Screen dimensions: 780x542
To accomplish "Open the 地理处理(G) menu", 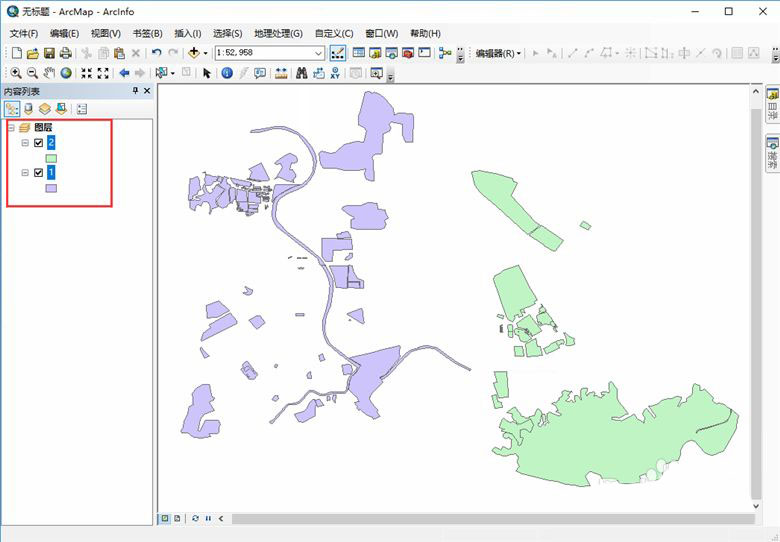I will (x=278, y=33).
